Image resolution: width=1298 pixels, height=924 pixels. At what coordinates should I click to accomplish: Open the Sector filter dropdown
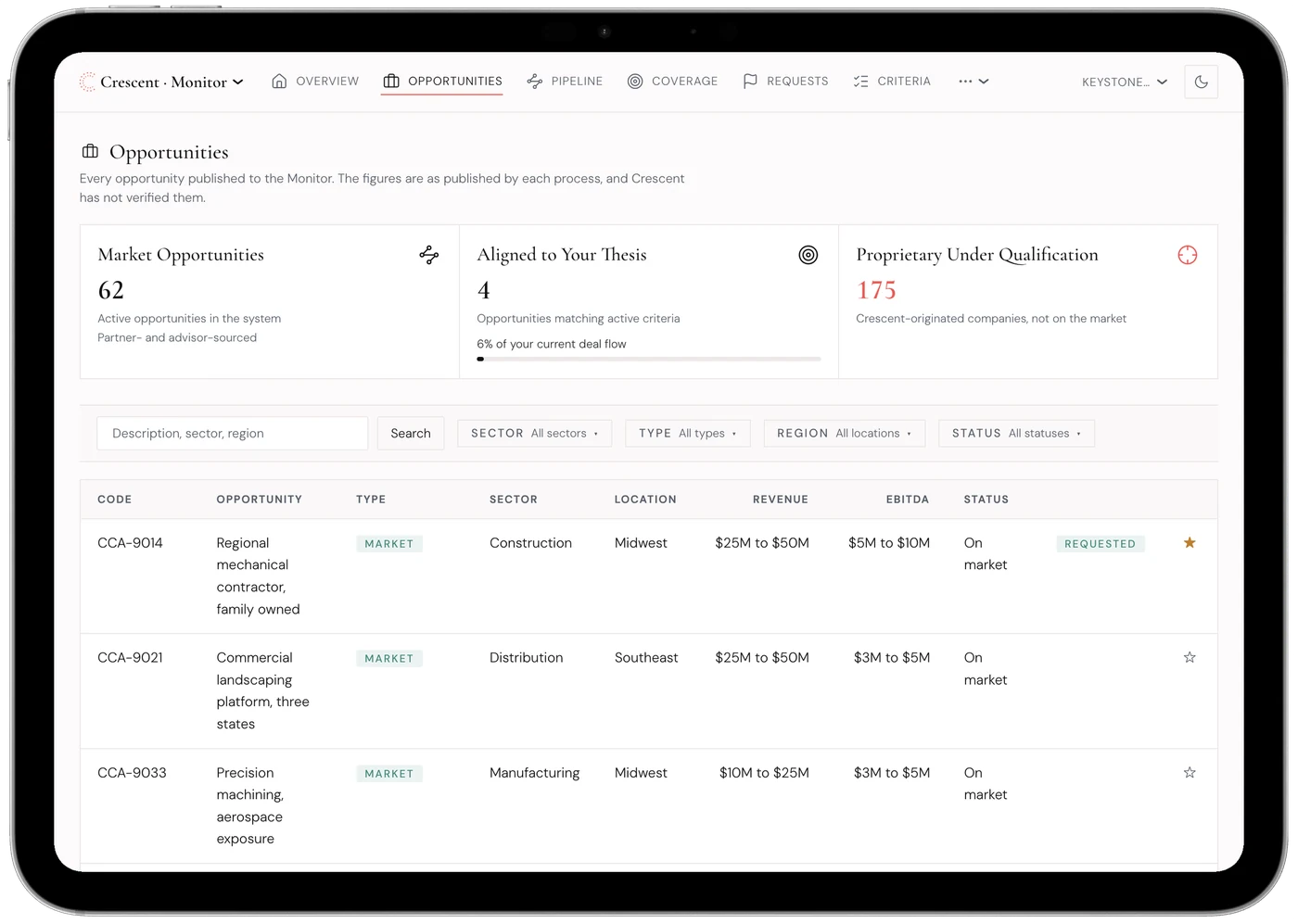tap(534, 434)
